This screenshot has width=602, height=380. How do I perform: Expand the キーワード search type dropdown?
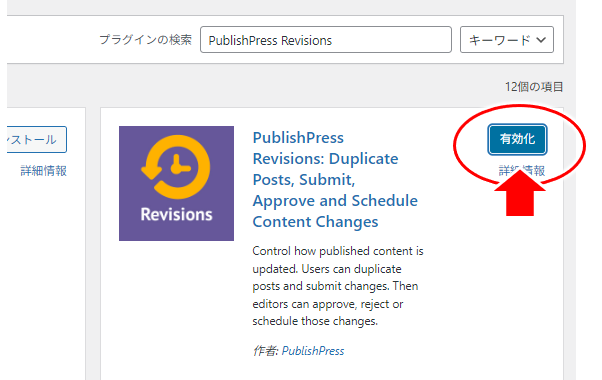tap(507, 40)
